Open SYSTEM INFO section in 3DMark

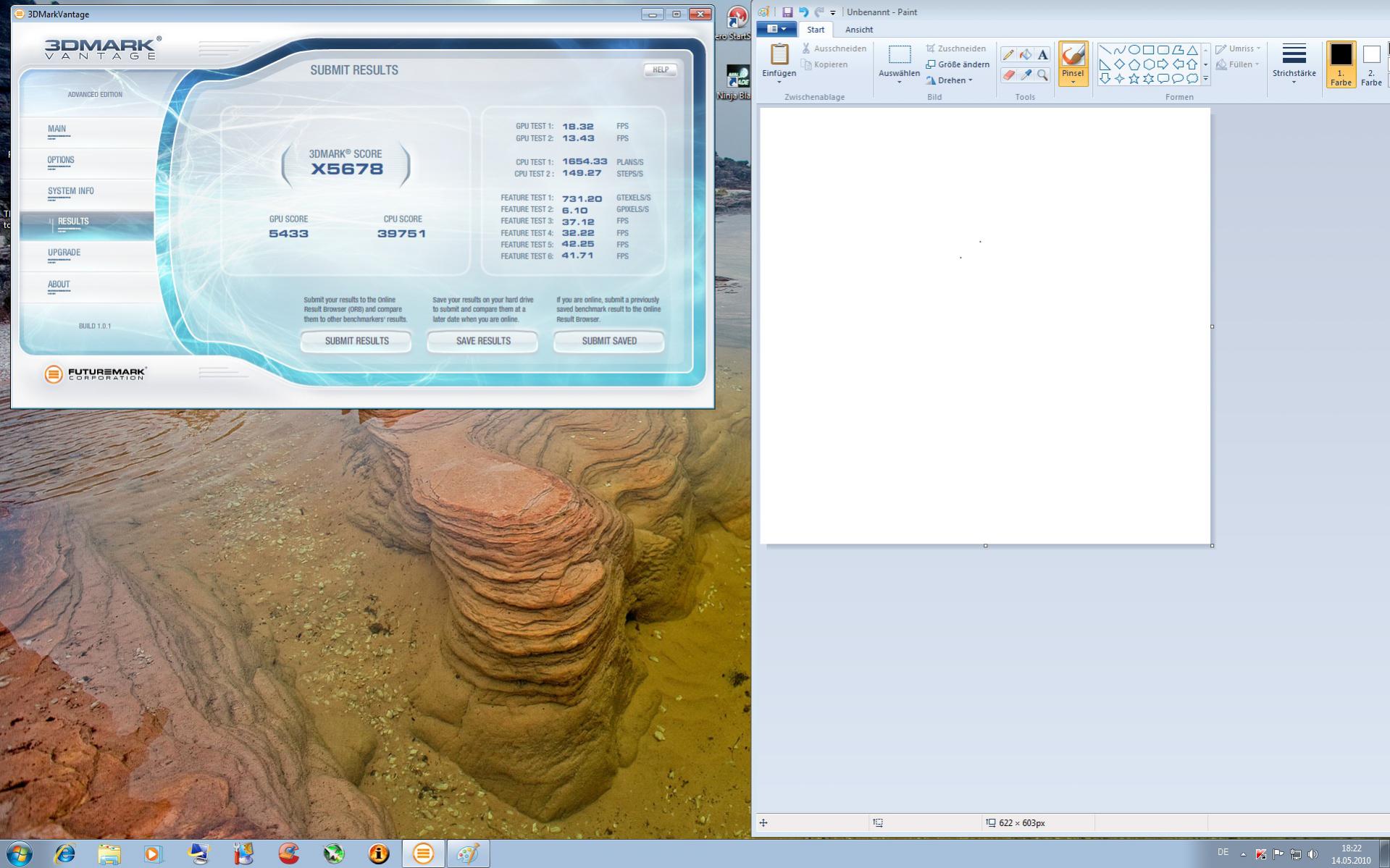(x=88, y=193)
